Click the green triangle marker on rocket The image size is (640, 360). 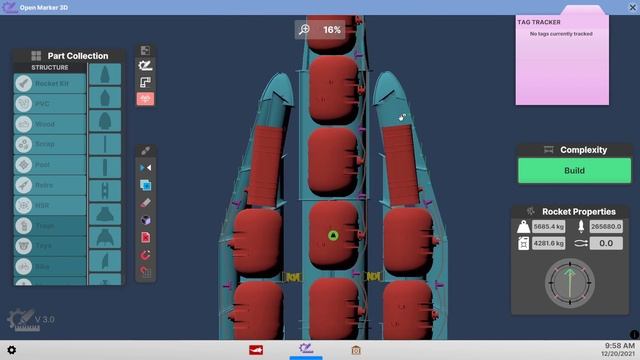pos(333,235)
